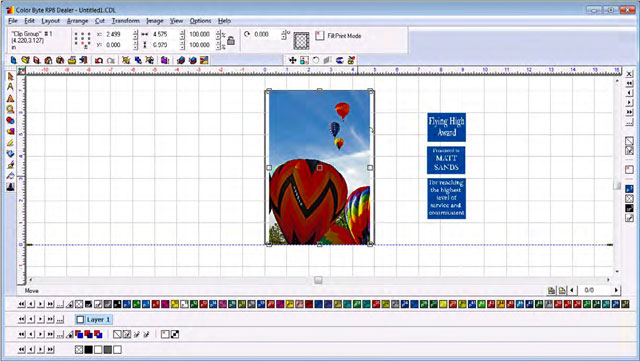640x361 pixels.
Task: Click the print icon in toolbar
Action: (72, 60)
